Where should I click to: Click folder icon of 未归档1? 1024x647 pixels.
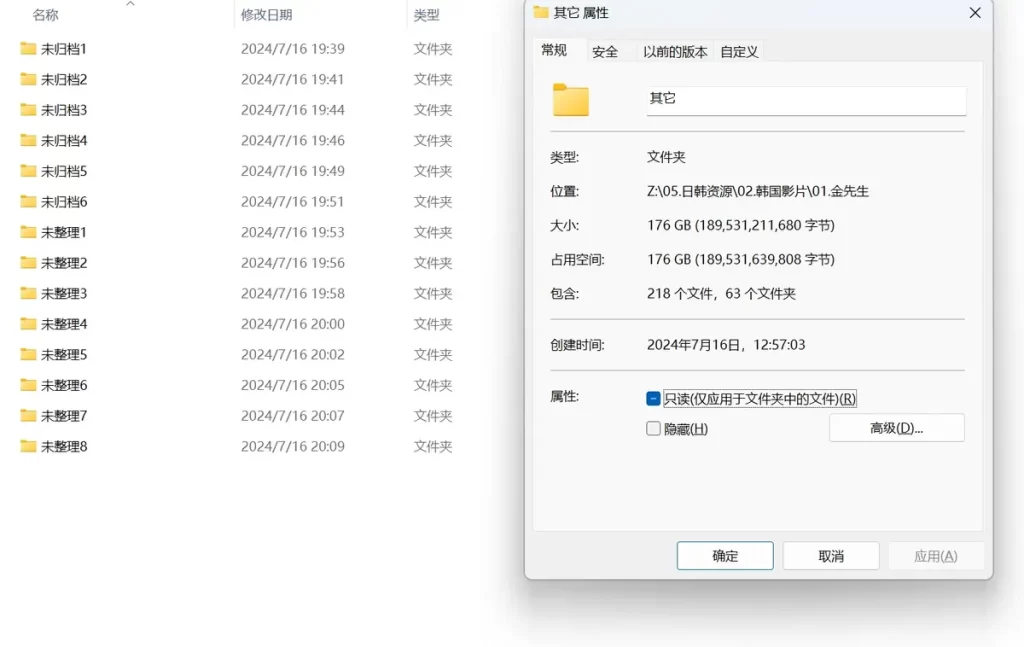(28, 48)
